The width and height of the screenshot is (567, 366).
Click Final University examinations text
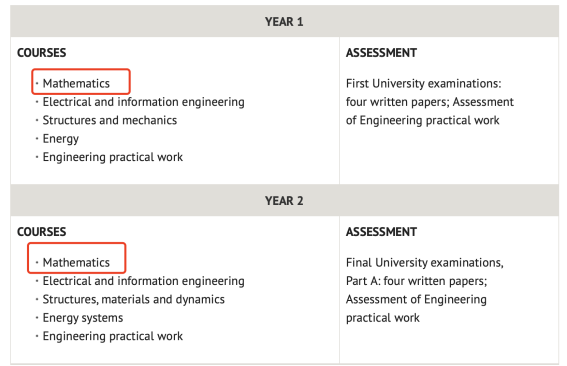click(x=425, y=263)
